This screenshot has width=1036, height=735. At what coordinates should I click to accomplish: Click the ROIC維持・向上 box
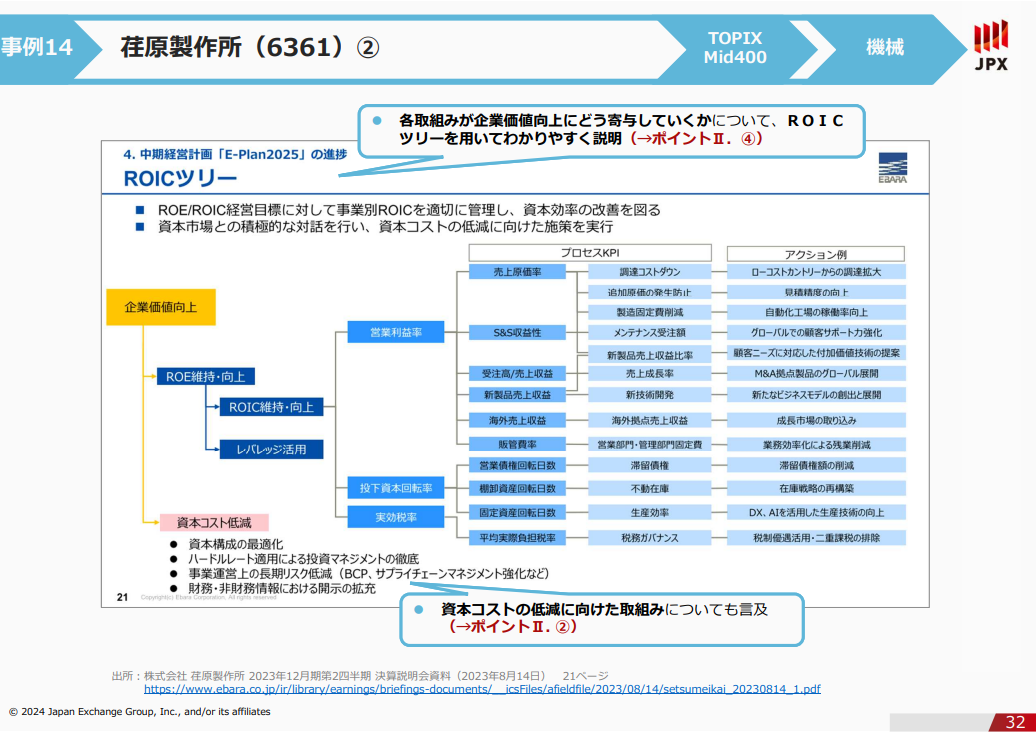point(272,407)
